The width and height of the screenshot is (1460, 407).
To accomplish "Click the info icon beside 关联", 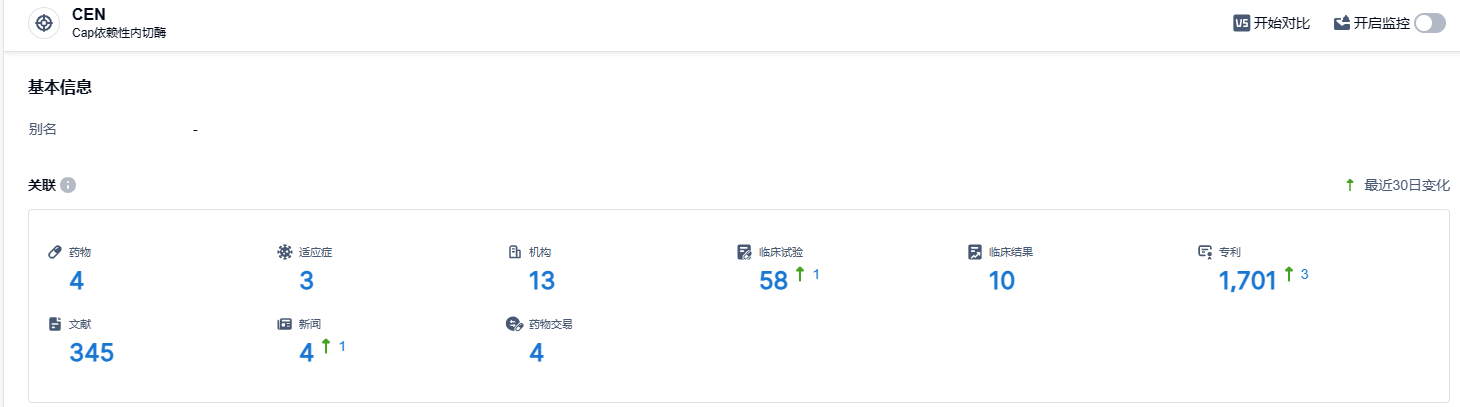I will [68, 185].
